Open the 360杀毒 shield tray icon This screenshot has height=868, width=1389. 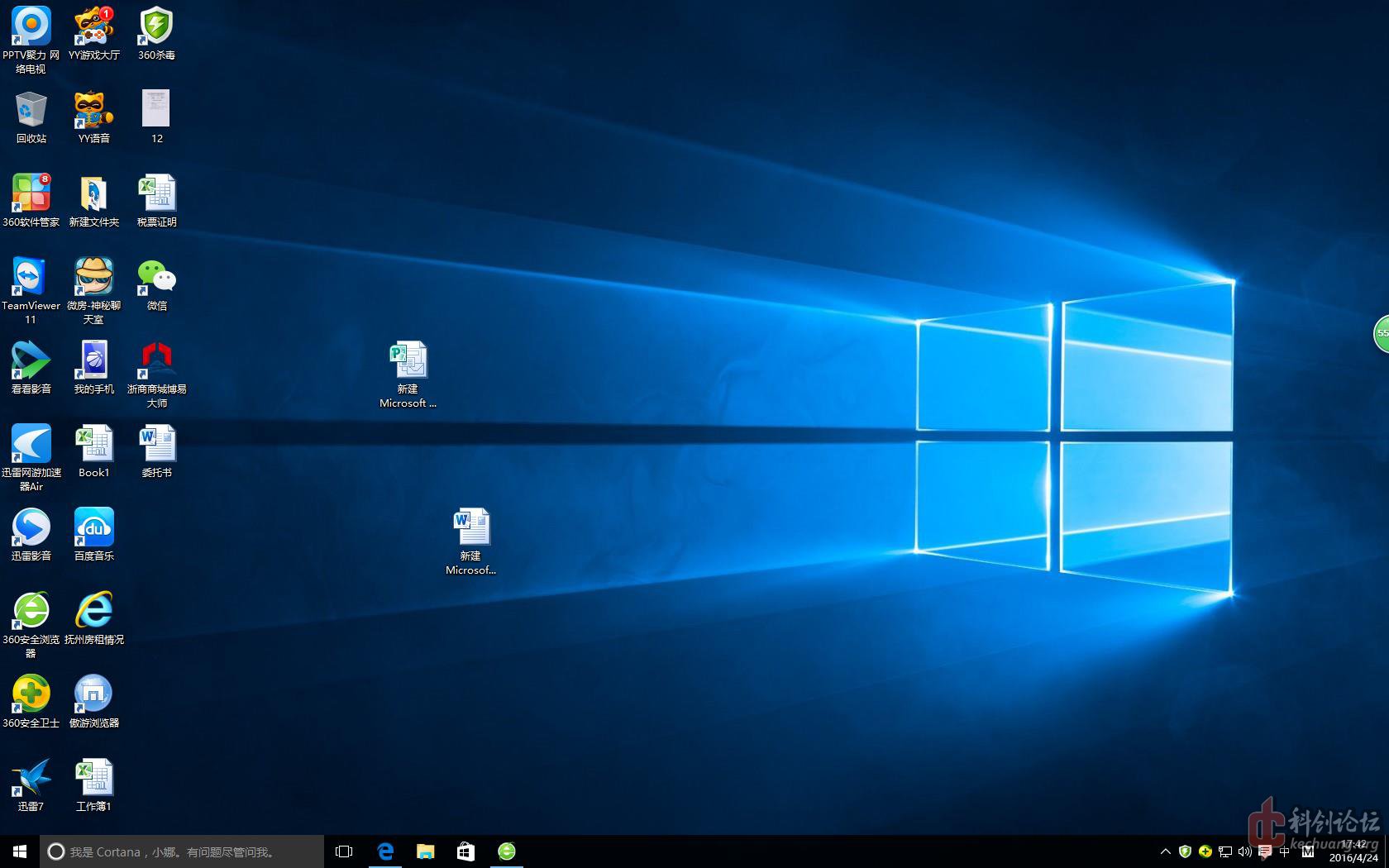(1185, 851)
